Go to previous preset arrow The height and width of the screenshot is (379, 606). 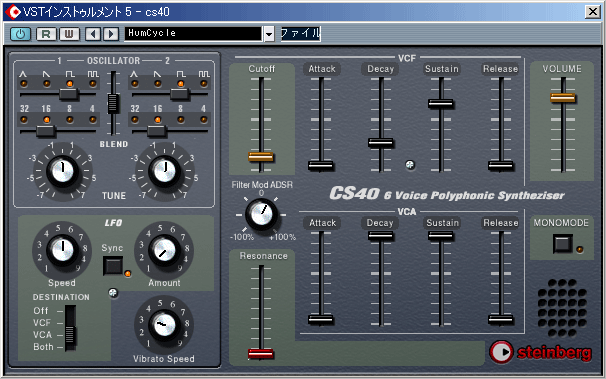[x=93, y=34]
